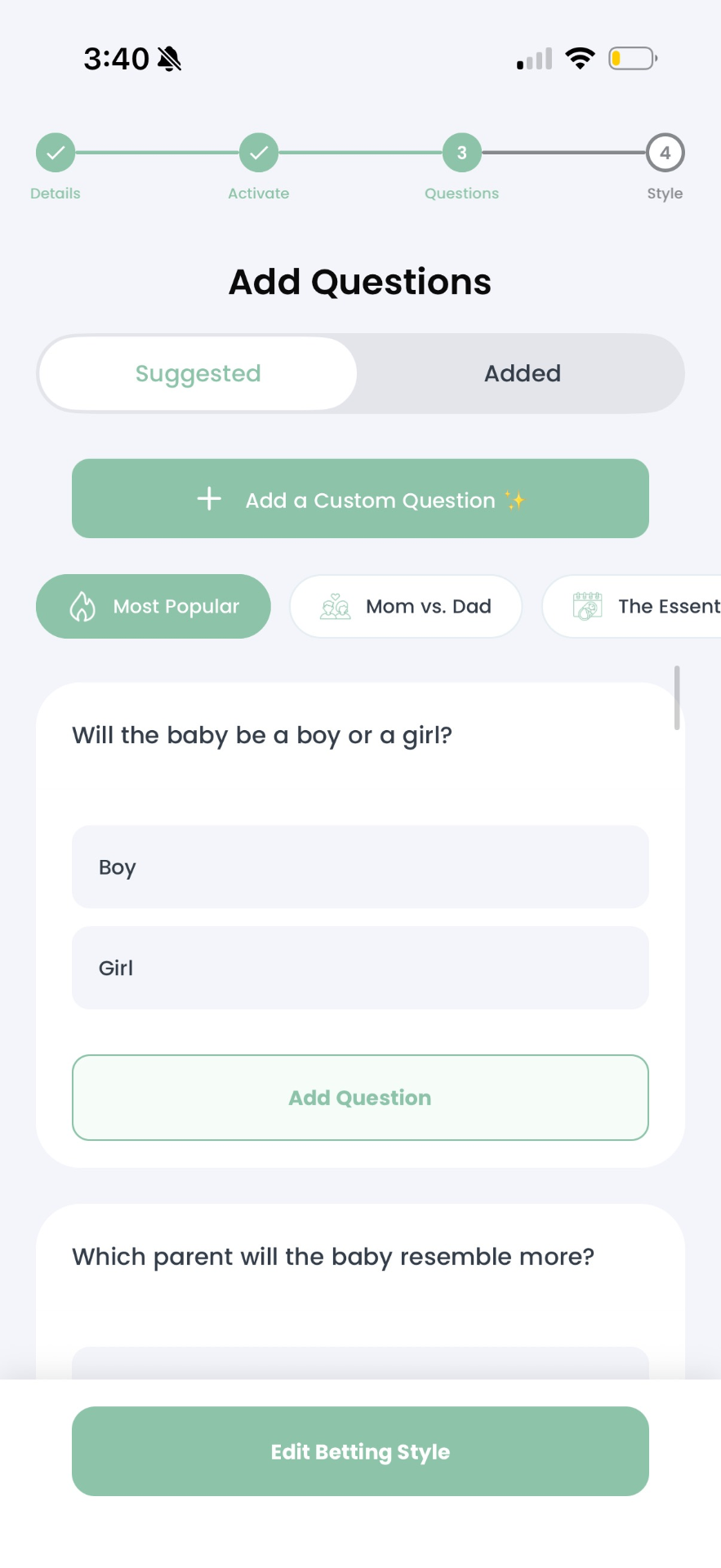Click Add Question for boy or girl question
Viewport: 721px width, 1568px height.
click(x=359, y=1098)
